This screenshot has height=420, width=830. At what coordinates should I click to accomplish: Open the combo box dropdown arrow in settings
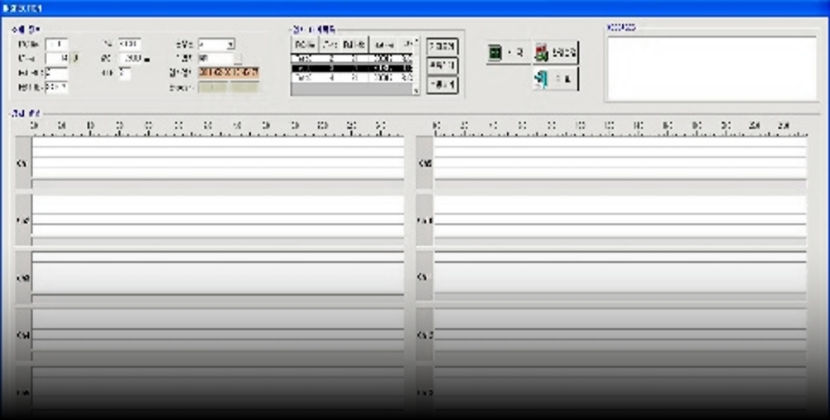tap(230, 44)
